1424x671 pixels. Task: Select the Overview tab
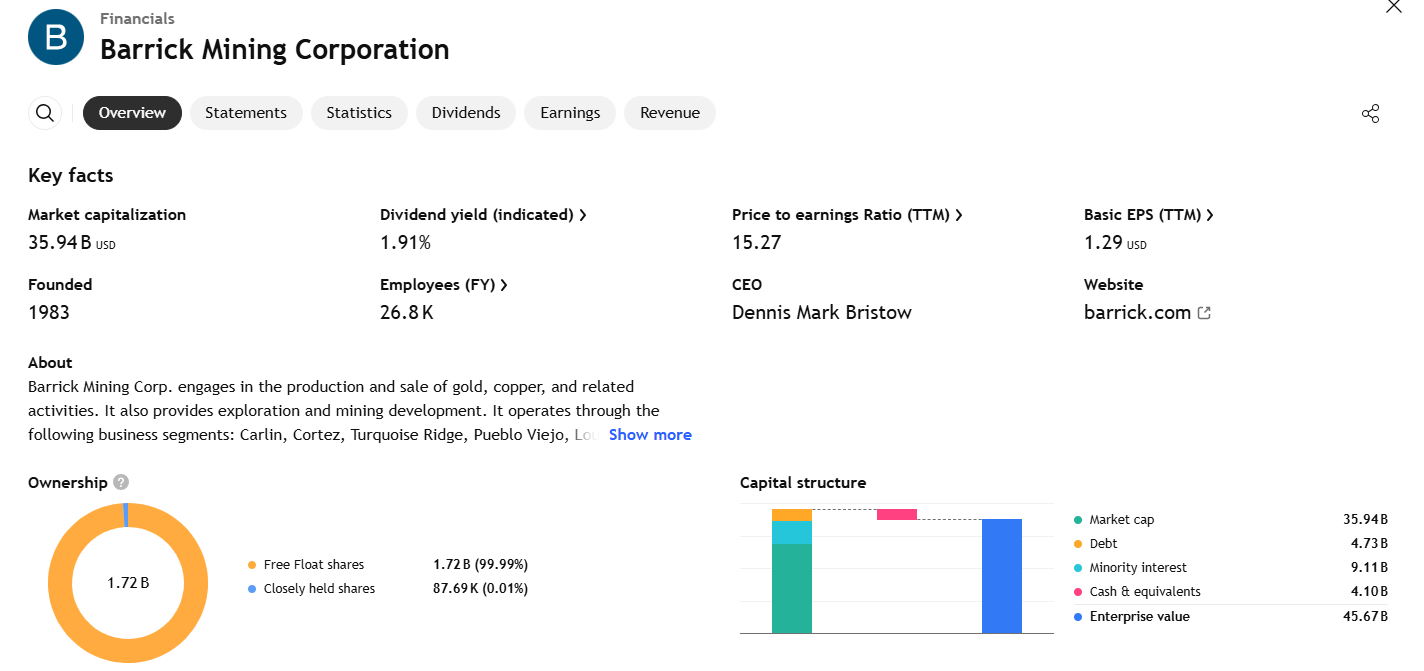(x=132, y=113)
